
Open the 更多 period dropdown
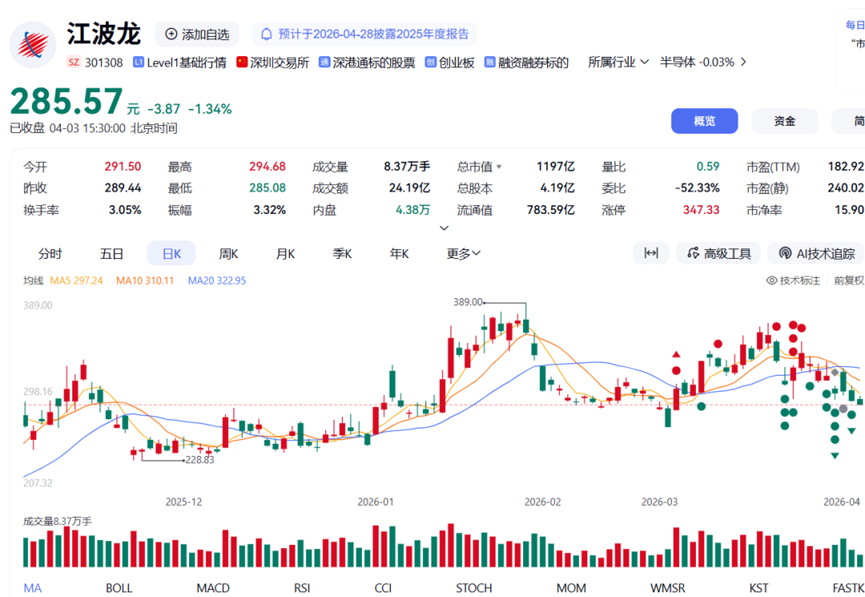[x=463, y=254]
